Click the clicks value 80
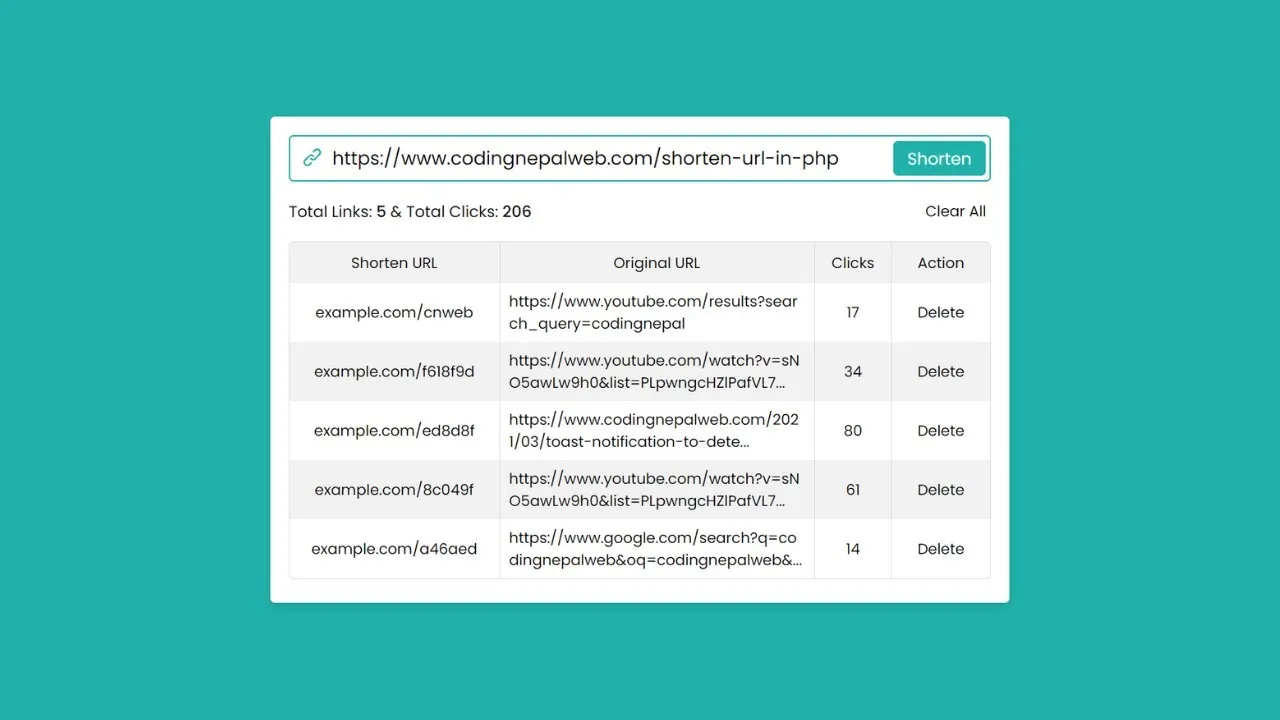1280x720 pixels. coord(853,430)
